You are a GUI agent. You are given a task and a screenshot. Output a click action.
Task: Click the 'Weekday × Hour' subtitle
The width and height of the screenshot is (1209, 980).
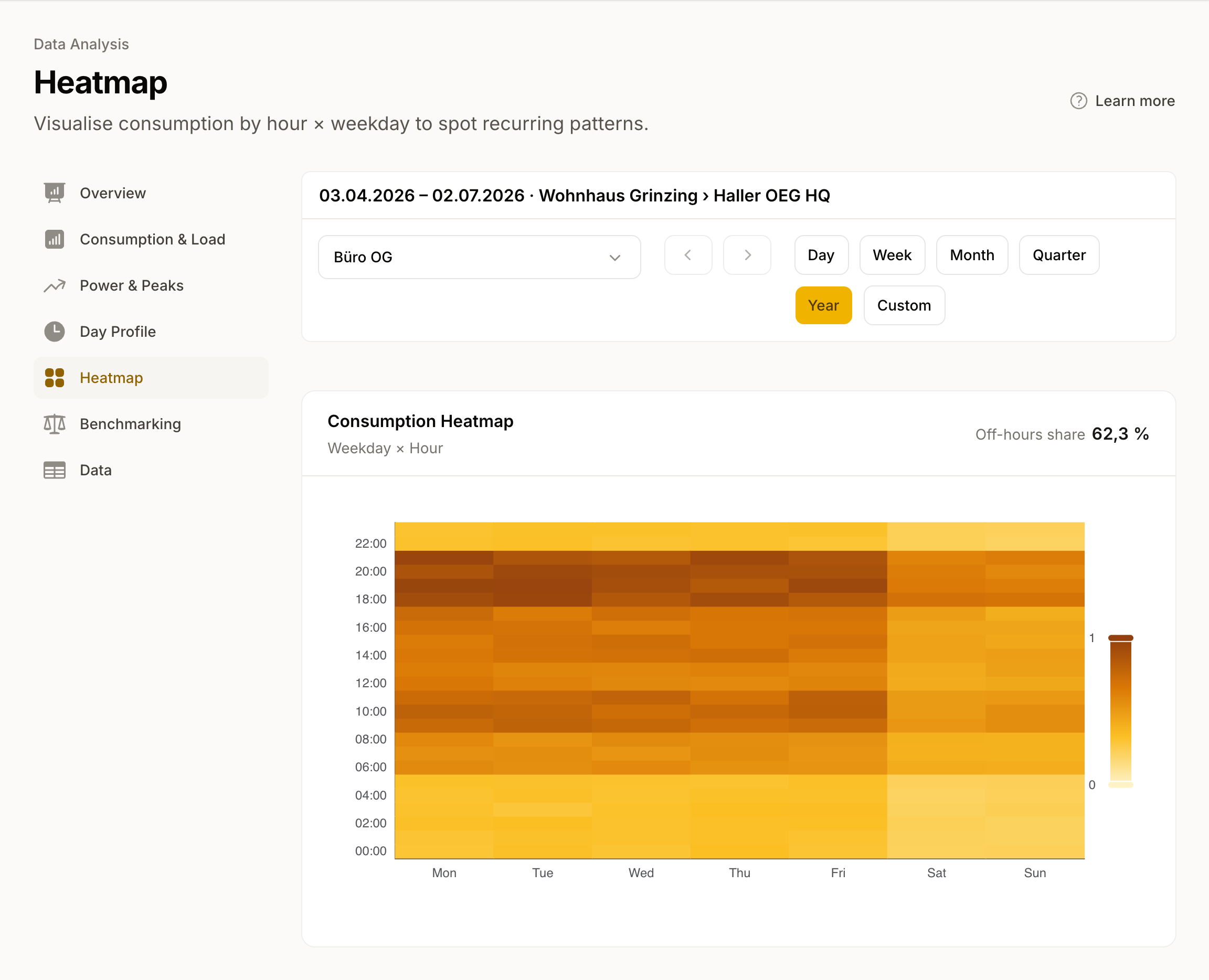tap(385, 448)
